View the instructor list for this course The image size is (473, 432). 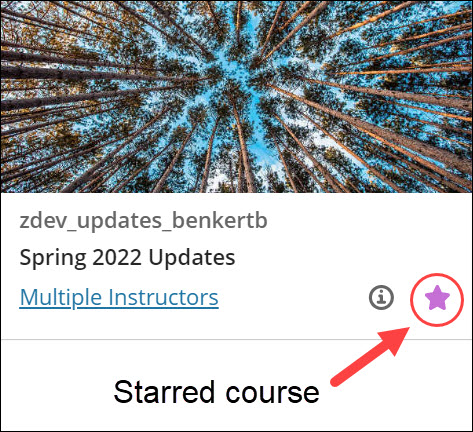119,297
